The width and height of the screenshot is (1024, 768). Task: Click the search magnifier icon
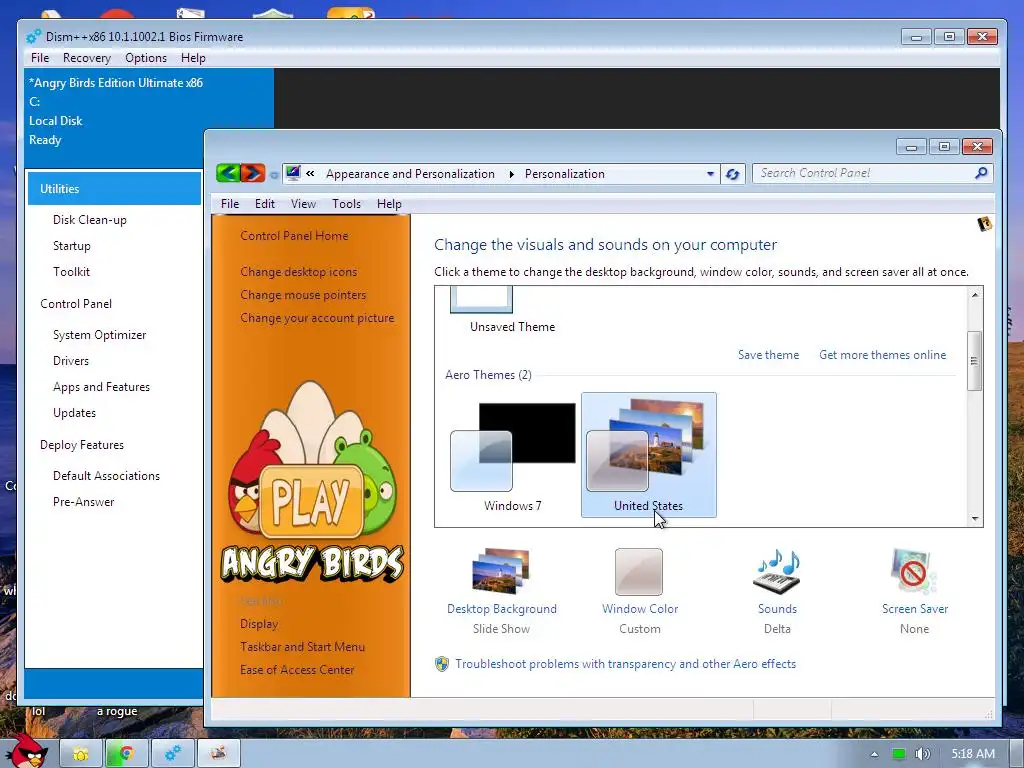[981, 173]
